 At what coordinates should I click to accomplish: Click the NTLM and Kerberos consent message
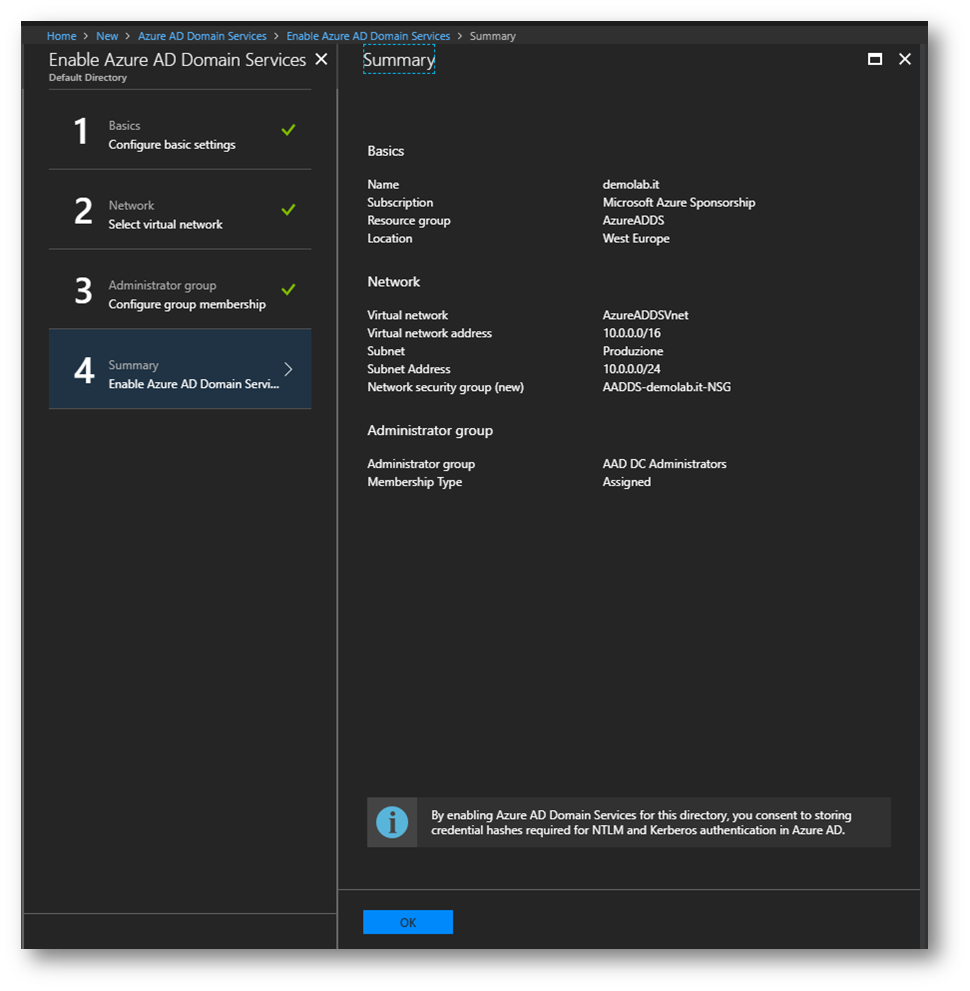click(641, 823)
